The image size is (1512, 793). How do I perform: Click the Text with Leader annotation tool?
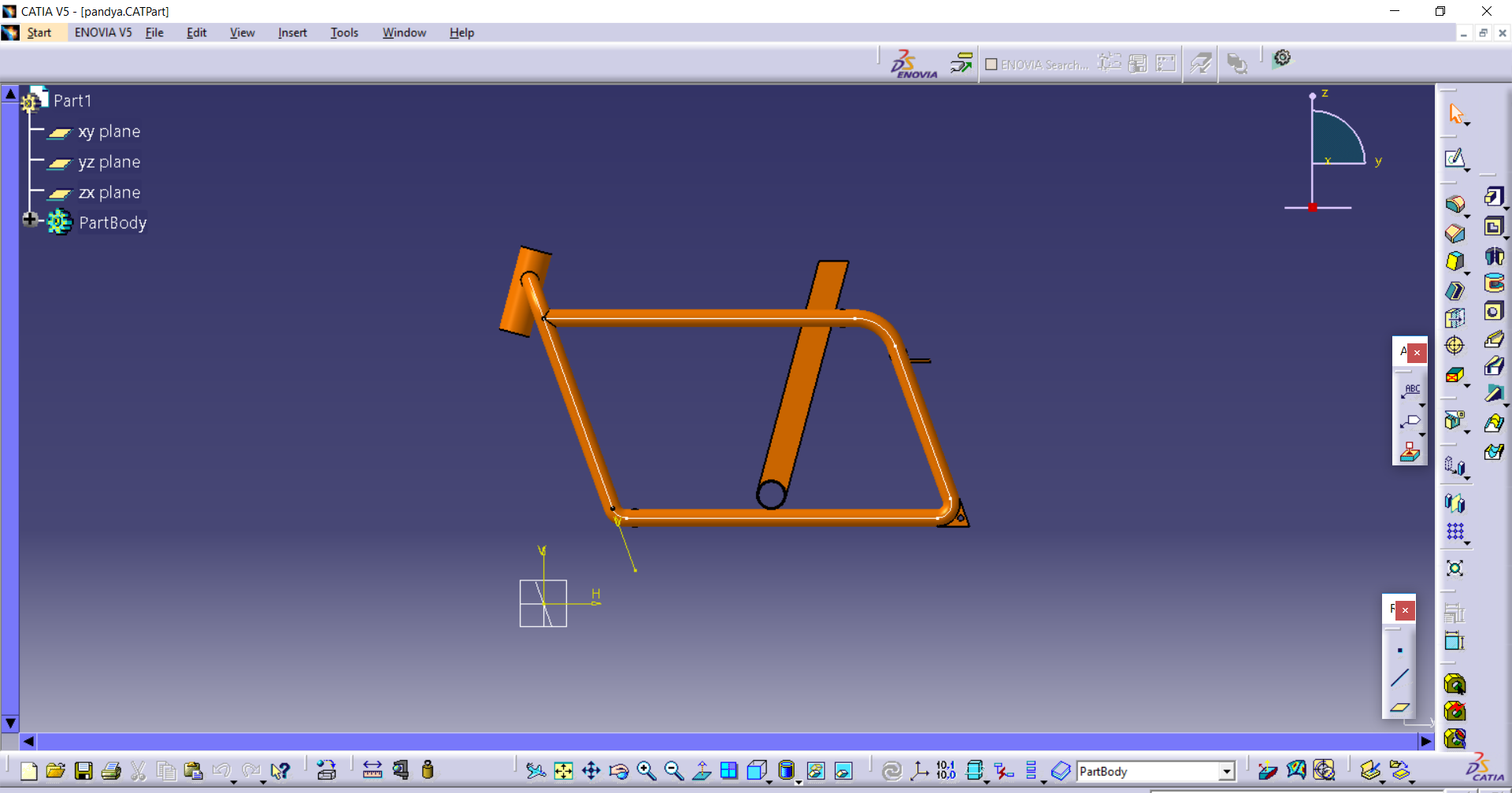[x=1410, y=390]
